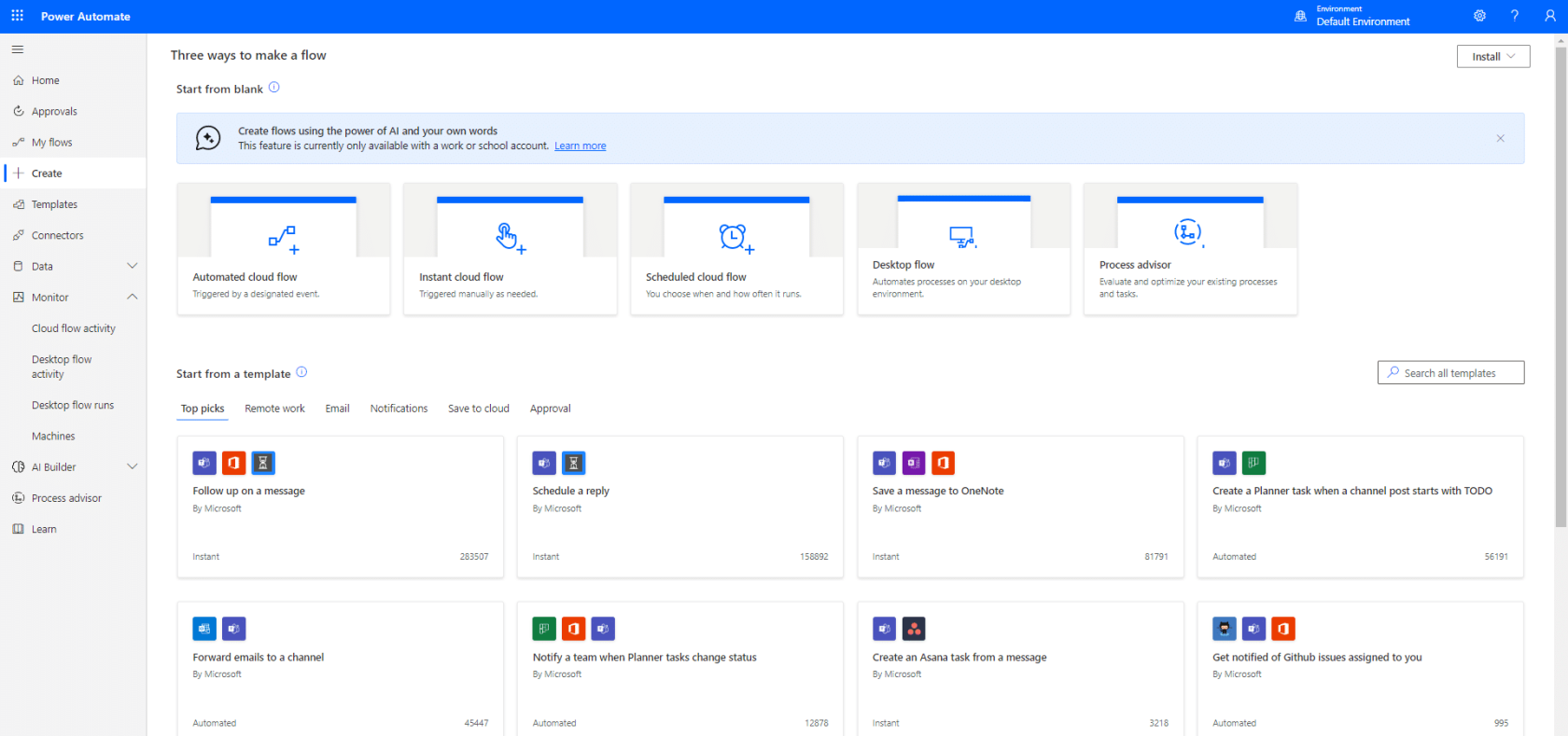Click the Help question mark icon
Image resolution: width=1568 pixels, height=736 pixels.
pos(1515,16)
